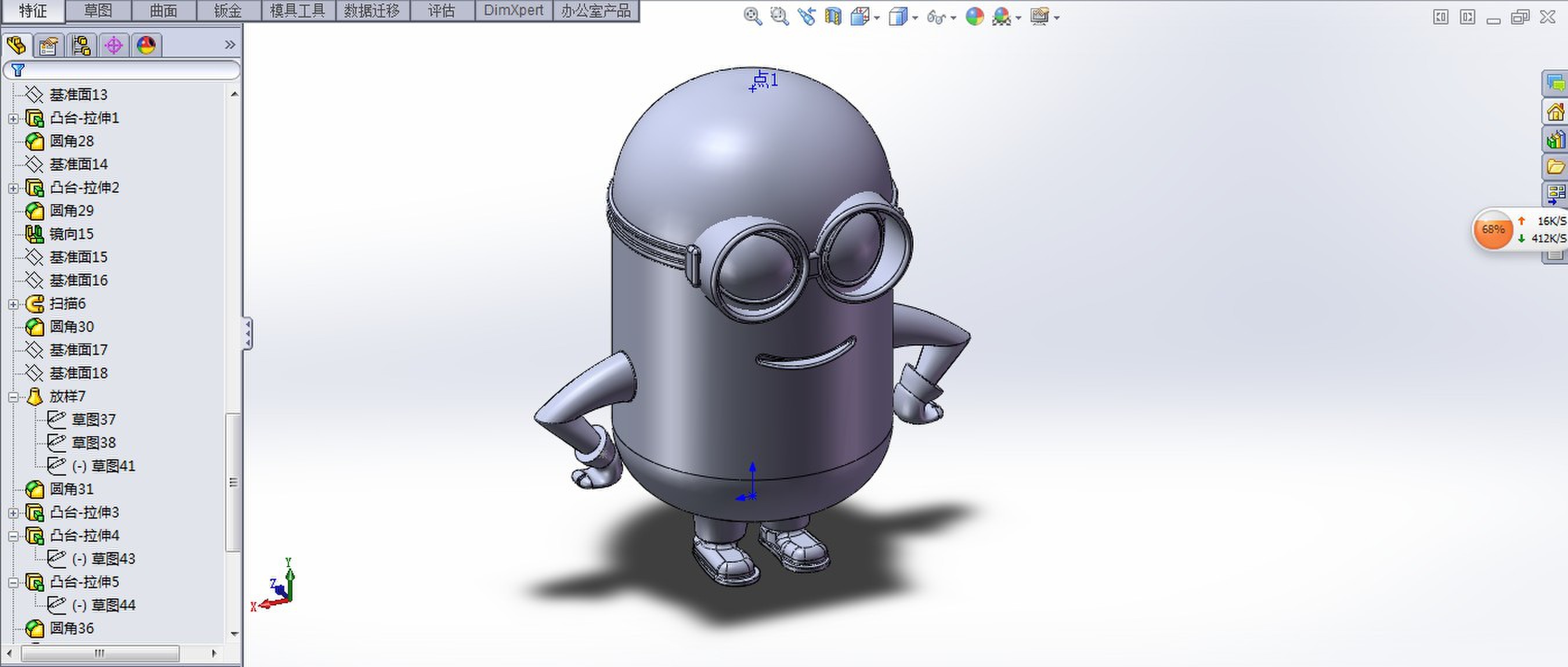1568x667 pixels.
Task: Click the restore document window button
Action: click(1520, 17)
